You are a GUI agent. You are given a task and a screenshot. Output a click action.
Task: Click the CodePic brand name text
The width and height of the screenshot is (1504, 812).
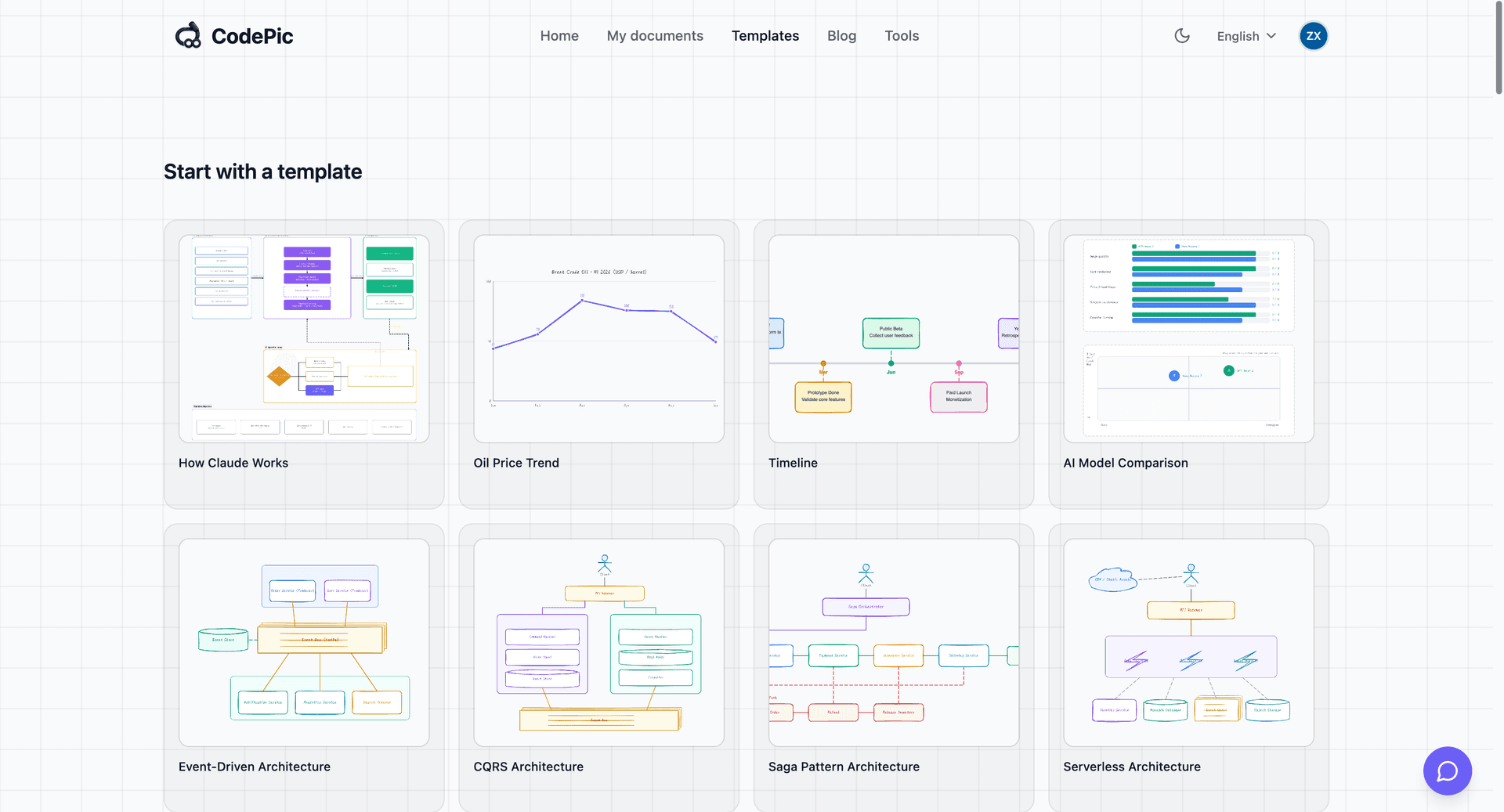pyautogui.click(x=252, y=36)
